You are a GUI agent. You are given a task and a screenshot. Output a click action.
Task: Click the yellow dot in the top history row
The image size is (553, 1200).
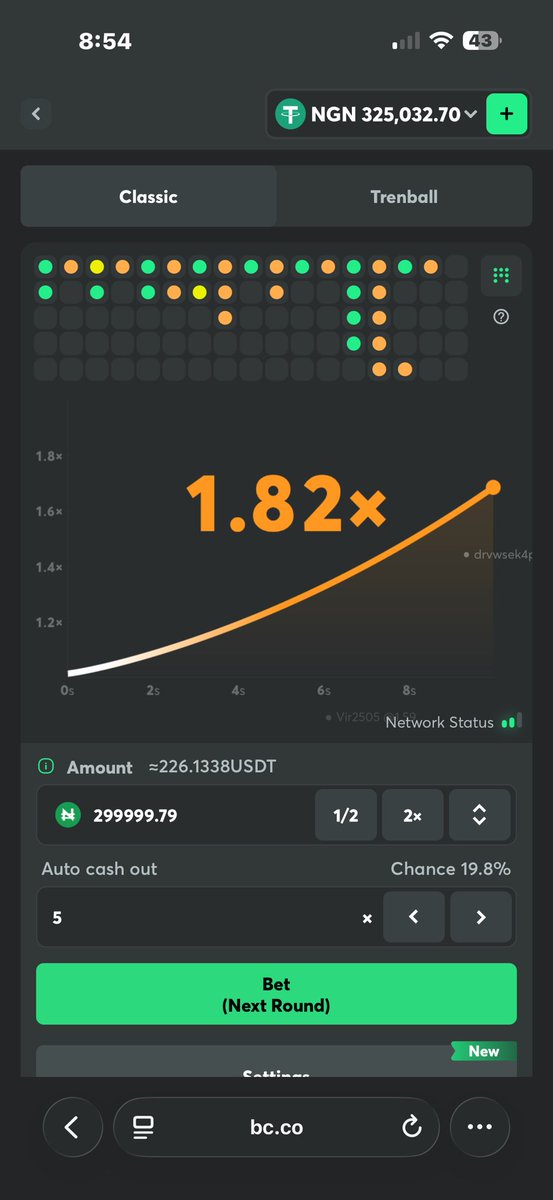97,267
